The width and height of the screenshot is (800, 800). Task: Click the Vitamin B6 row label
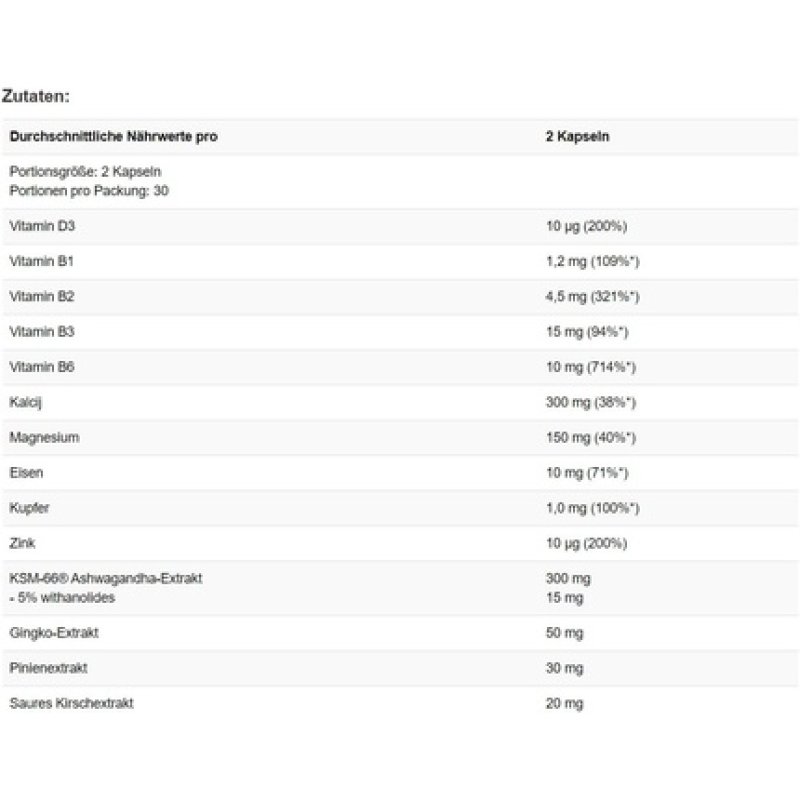(41, 367)
